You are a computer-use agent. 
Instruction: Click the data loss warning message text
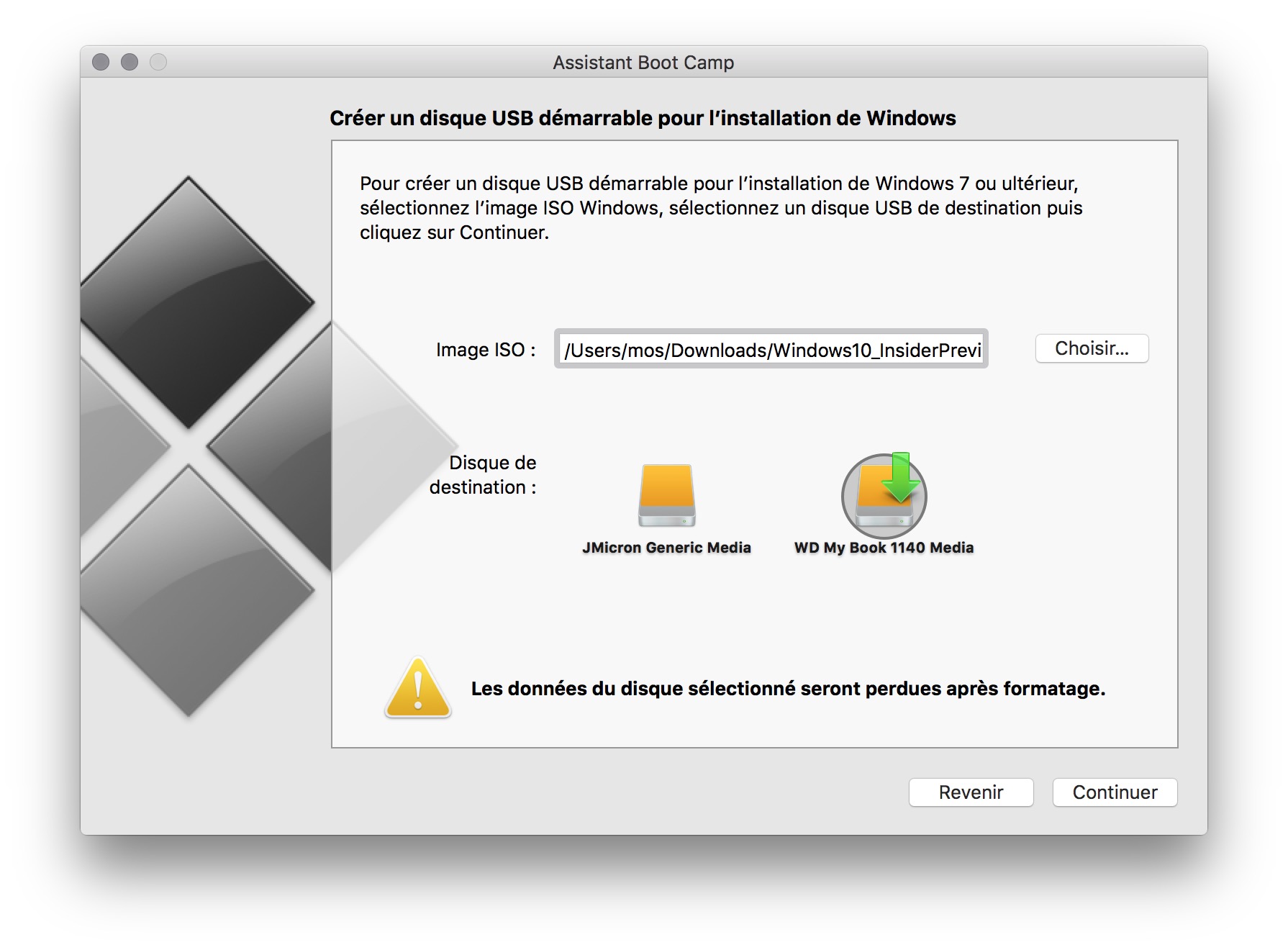tap(788, 689)
